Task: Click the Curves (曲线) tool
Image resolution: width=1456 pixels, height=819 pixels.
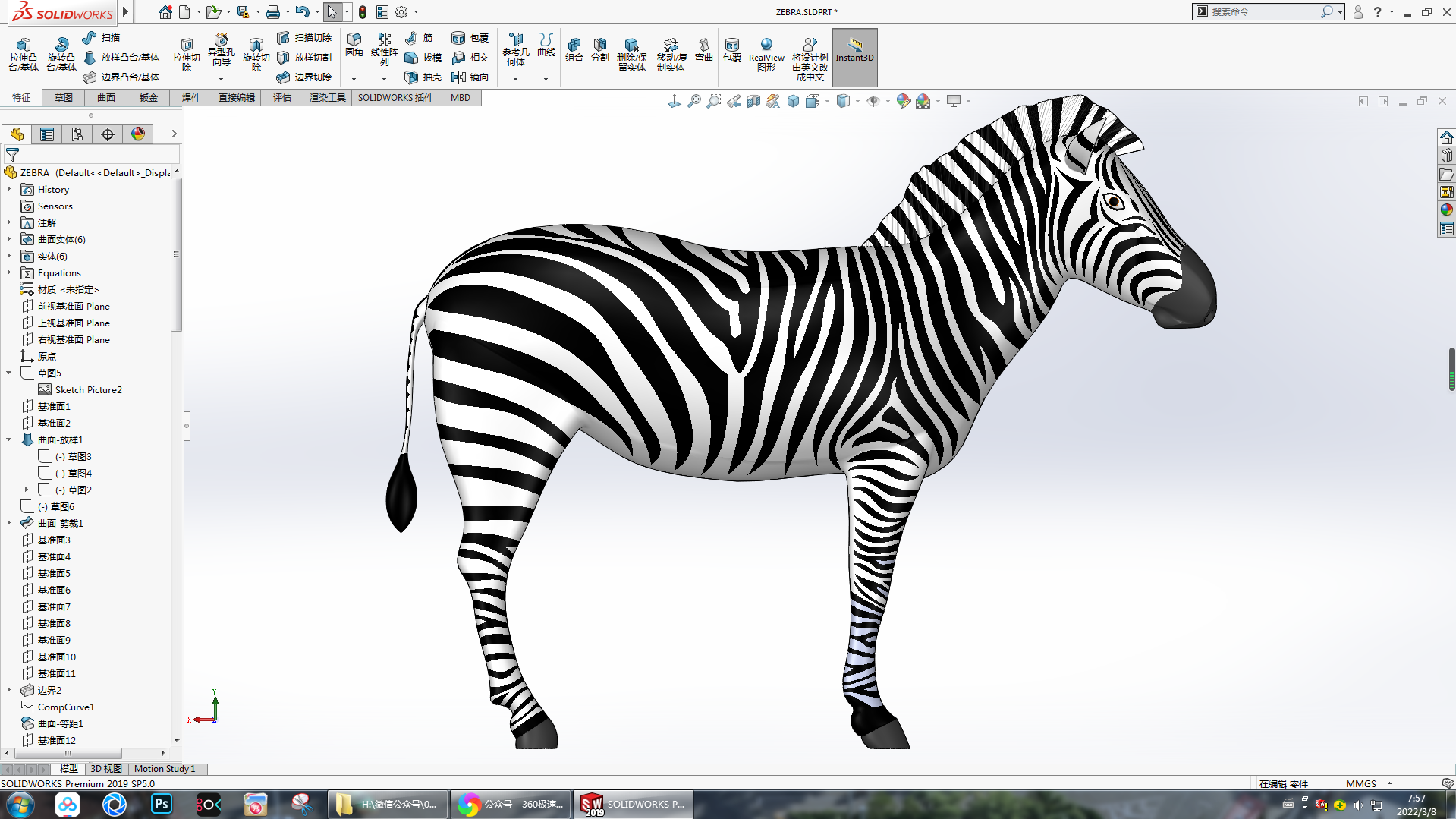Action: point(546,46)
